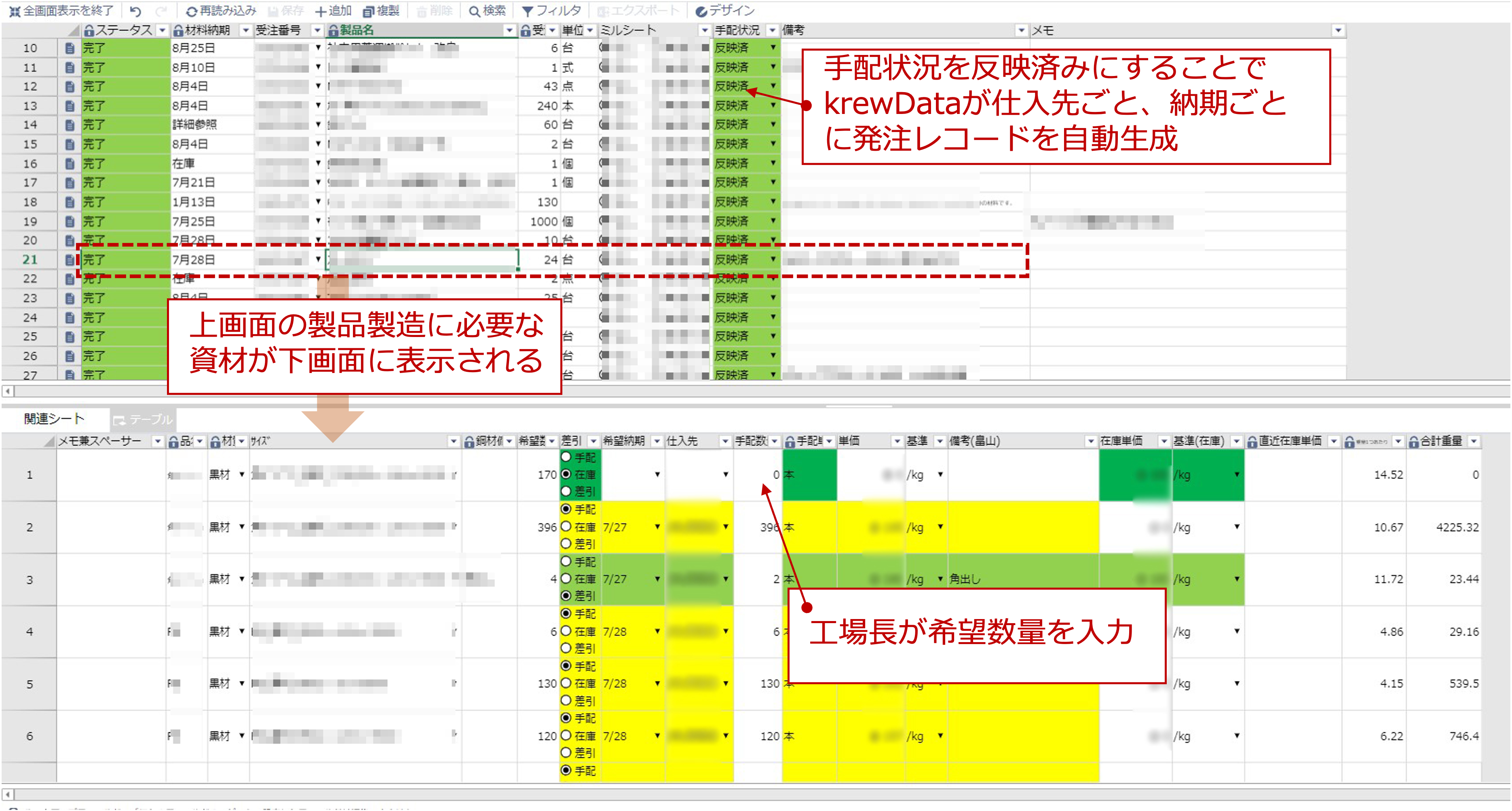1512x811 pixels.
Task: Select 差引 radio button in row 4
Action: tap(566, 648)
